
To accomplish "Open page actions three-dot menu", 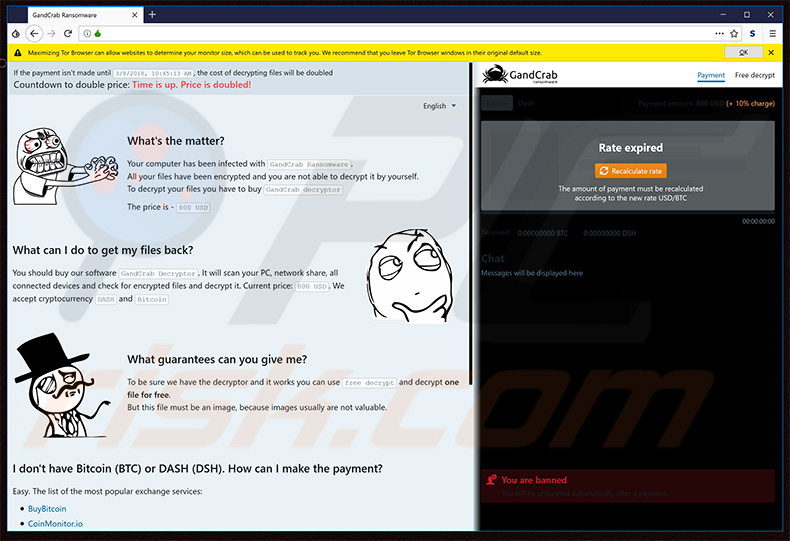I will point(719,34).
